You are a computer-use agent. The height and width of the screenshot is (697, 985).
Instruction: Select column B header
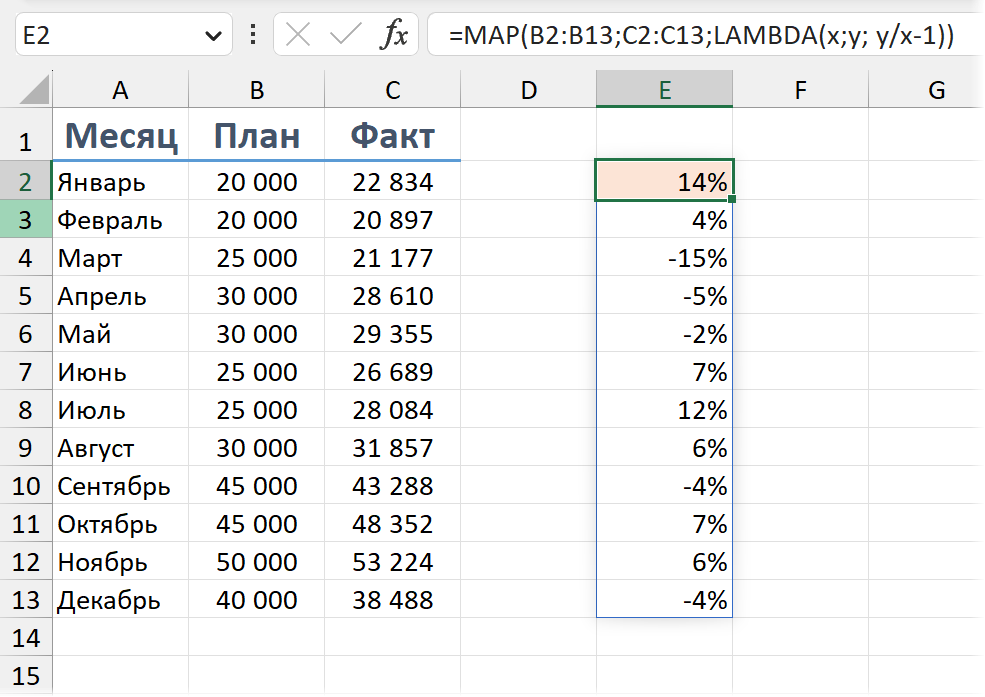[x=256, y=90]
